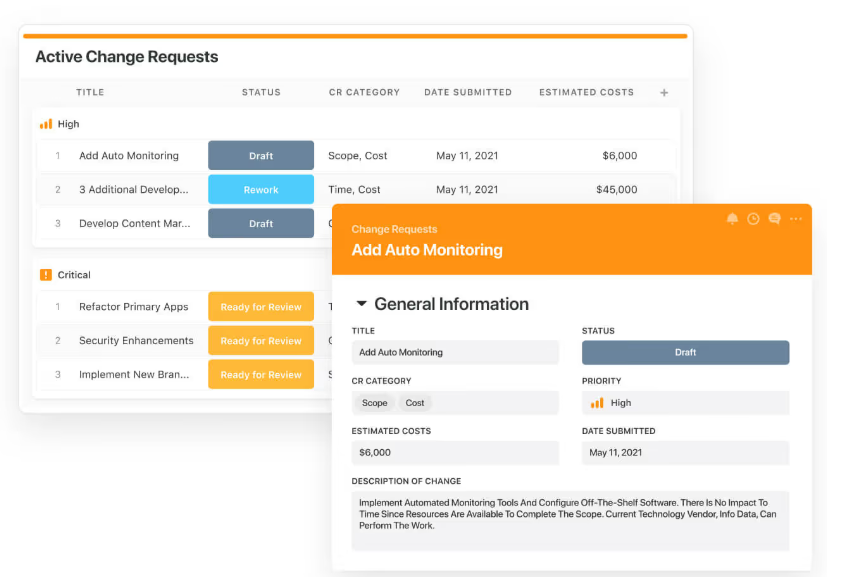Collapse the General Information section
Screen dimensions: 863x577
click(362, 304)
